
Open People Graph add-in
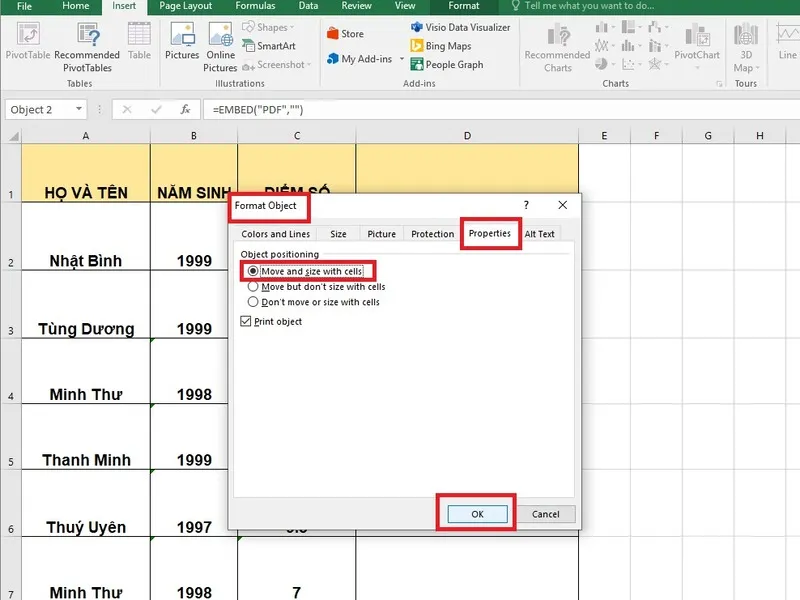coord(447,65)
